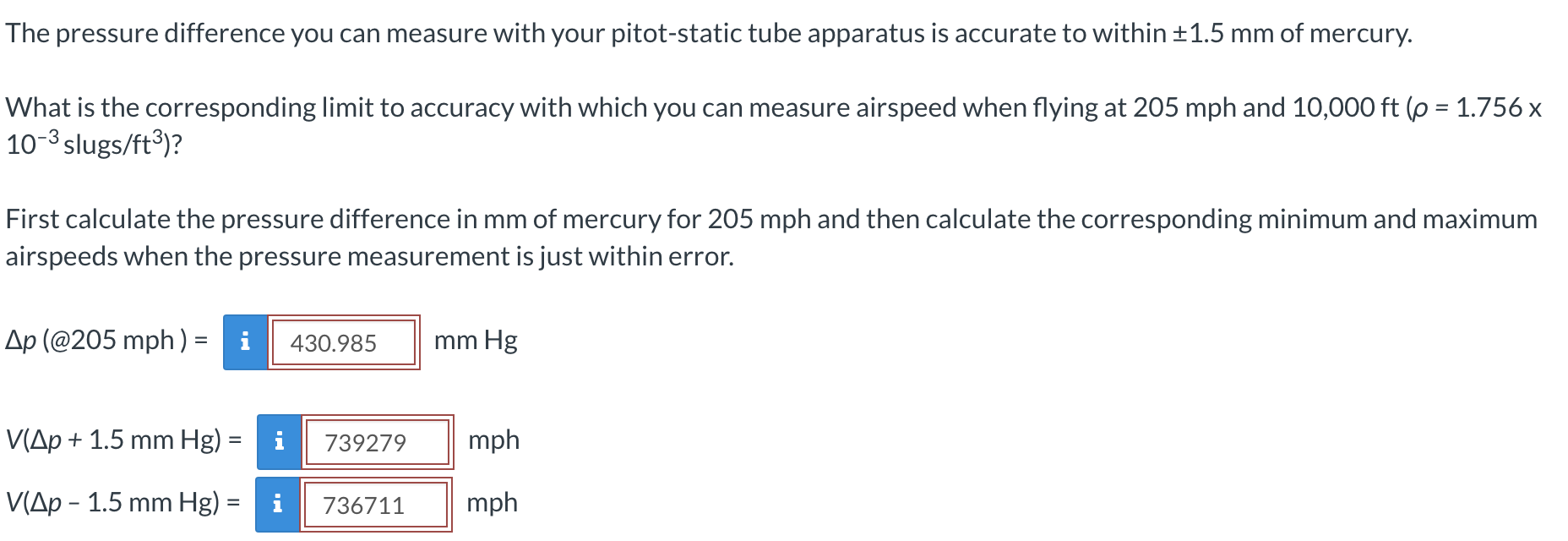Viewport: 1568px width, 541px height.
Task: Click the V(Δp + 1.5 mm Hg) label
Action: pos(114,440)
